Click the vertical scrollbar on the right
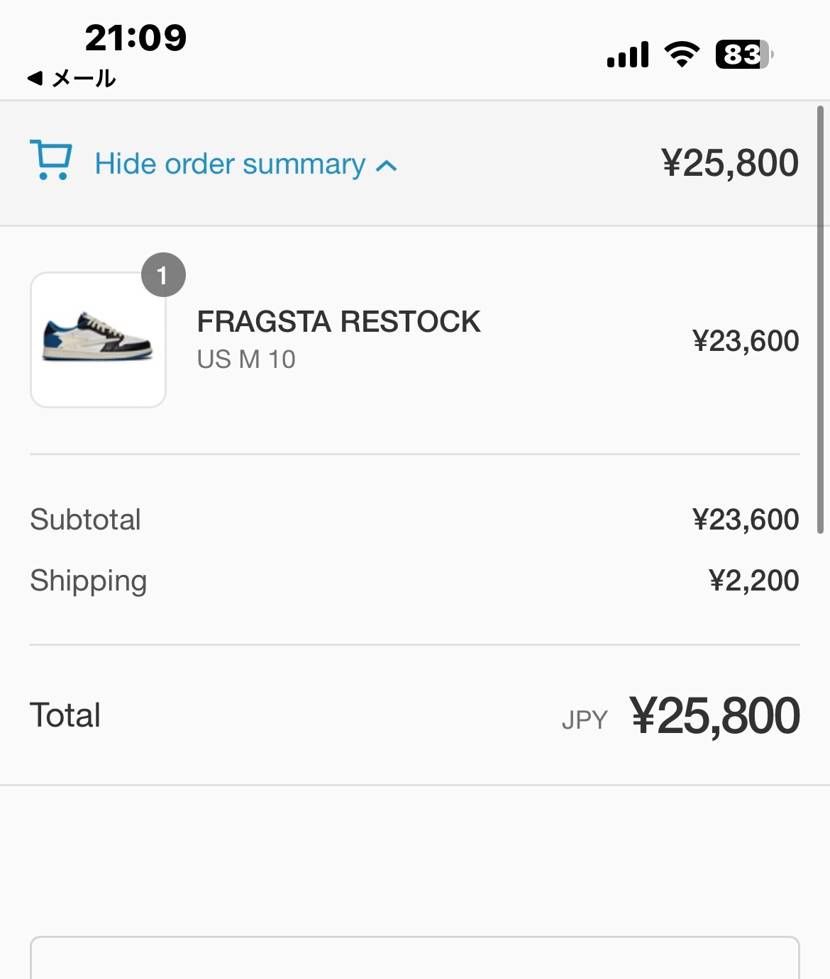The width and height of the screenshot is (830, 979). click(822, 400)
